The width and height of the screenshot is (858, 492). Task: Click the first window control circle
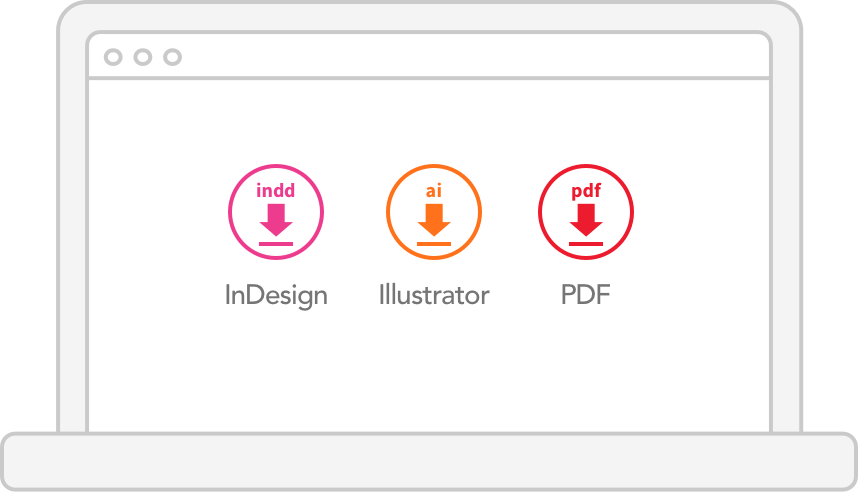click(113, 57)
